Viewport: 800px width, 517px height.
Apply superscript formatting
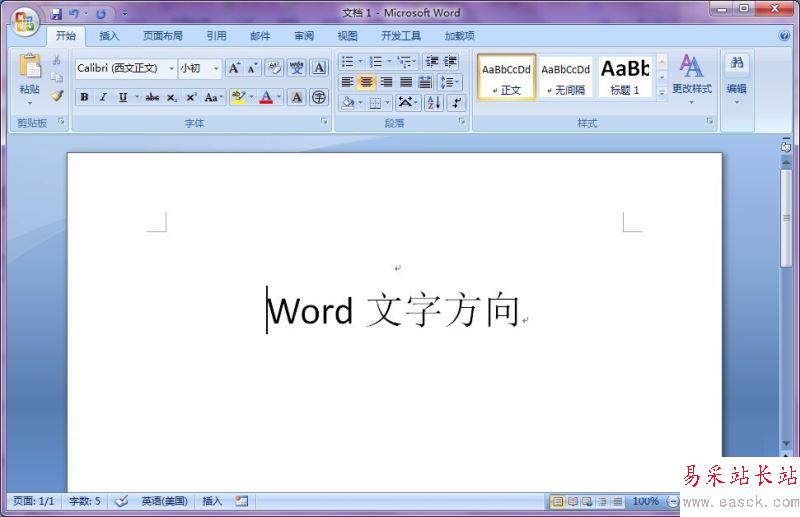coord(191,97)
